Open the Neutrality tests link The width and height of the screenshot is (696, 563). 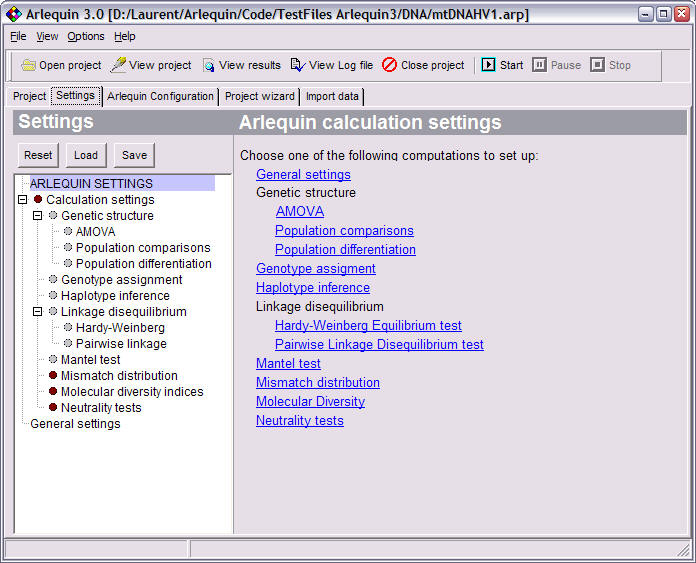click(300, 421)
